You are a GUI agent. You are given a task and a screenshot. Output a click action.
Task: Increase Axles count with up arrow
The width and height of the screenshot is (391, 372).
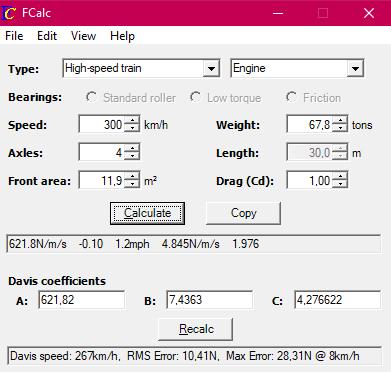pyautogui.click(x=132, y=149)
